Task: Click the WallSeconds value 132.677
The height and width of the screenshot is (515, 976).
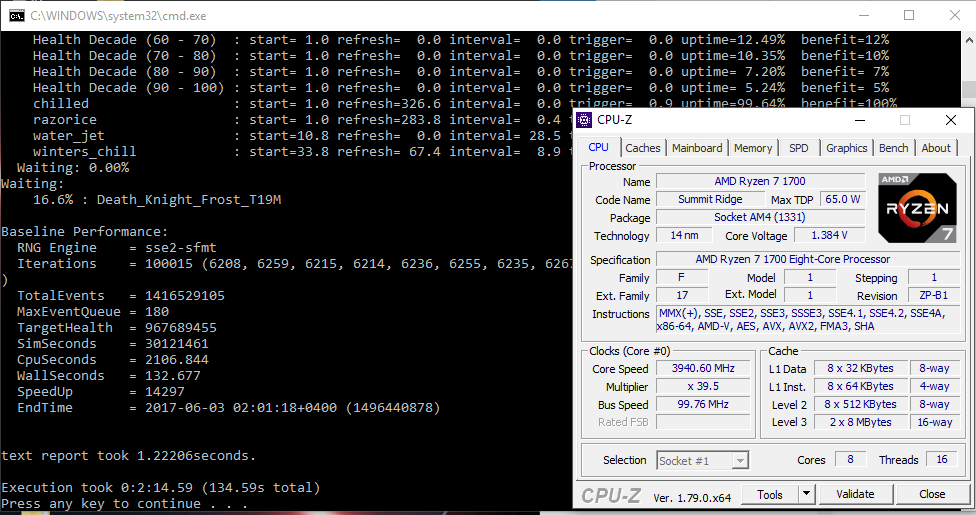Action: 173,376
